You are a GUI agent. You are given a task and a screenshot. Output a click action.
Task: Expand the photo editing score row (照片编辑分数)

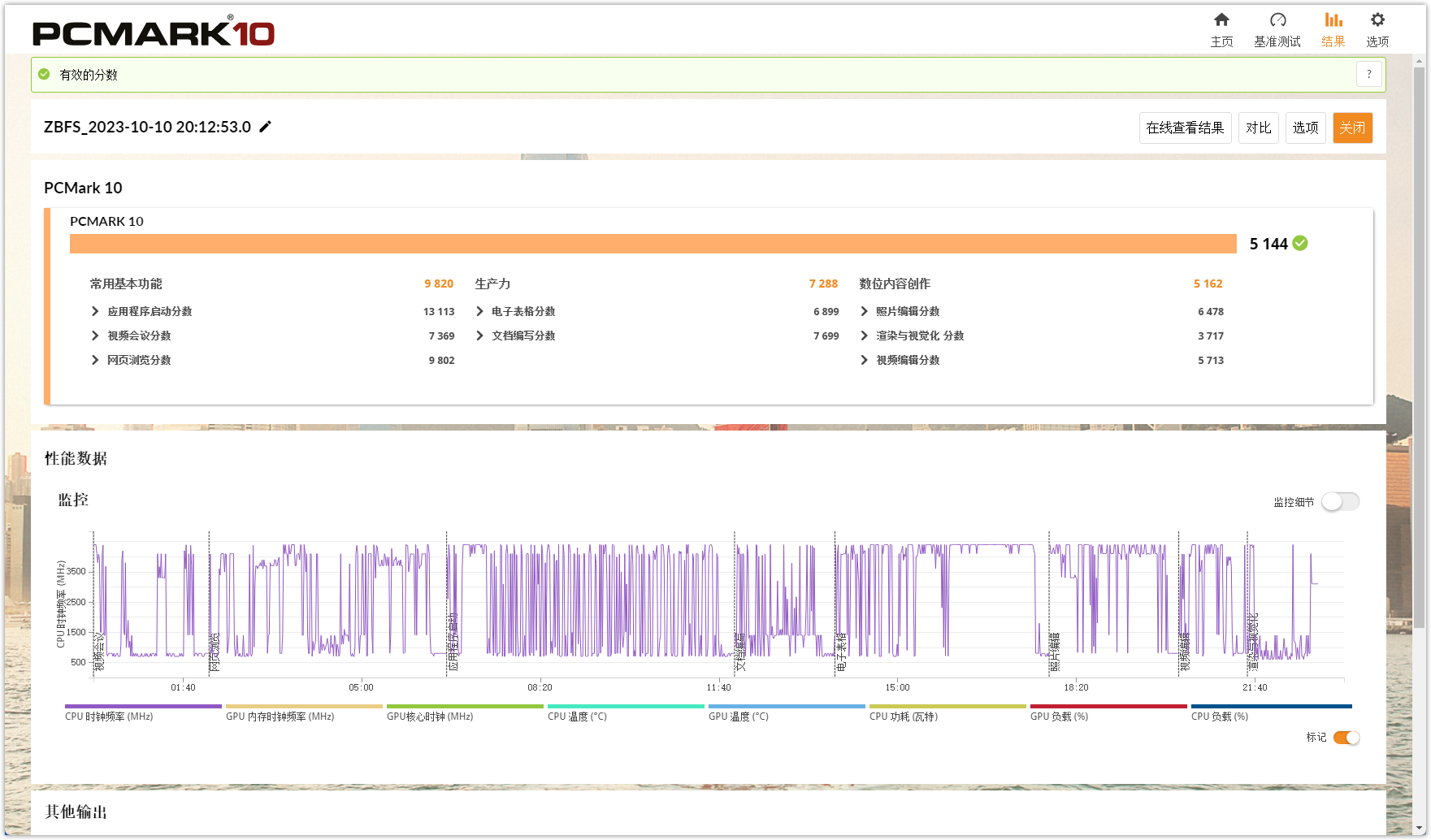tap(864, 311)
